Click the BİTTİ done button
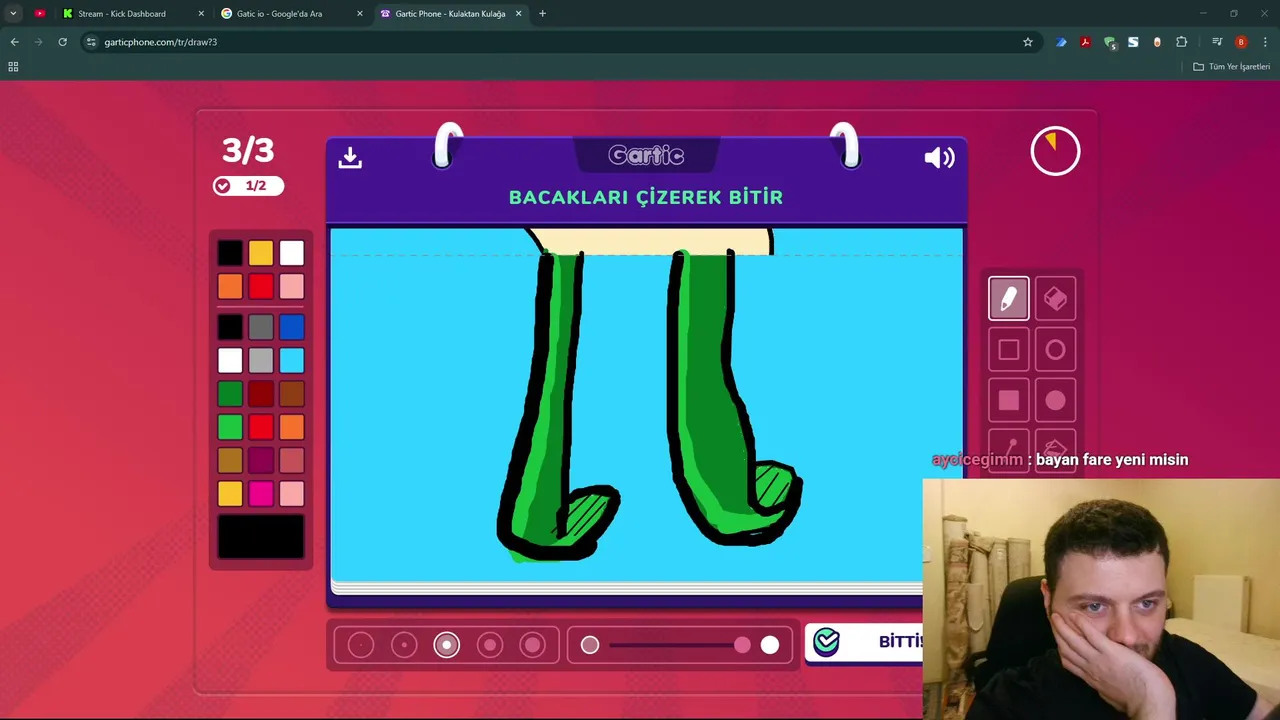 tap(864, 642)
